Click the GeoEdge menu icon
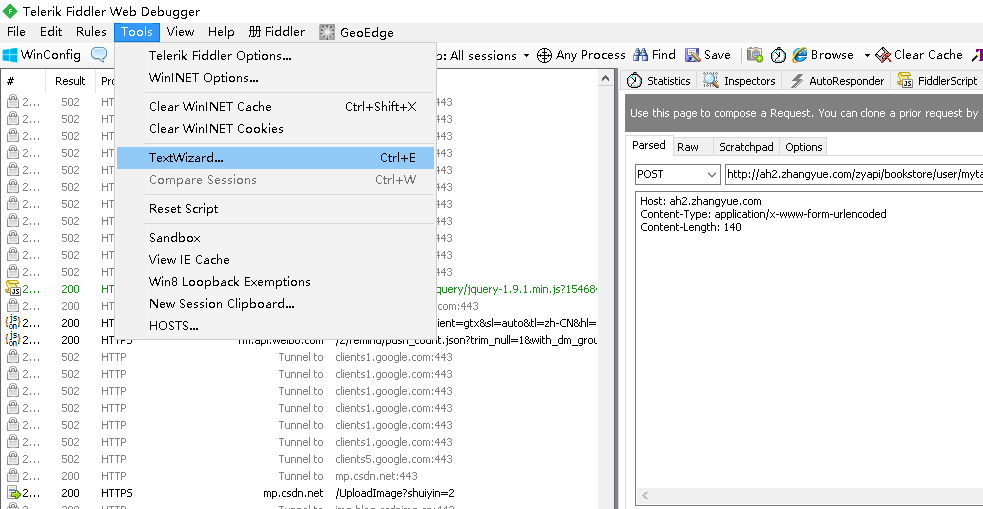Image resolution: width=983 pixels, height=509 pixels. click(327, 33)
